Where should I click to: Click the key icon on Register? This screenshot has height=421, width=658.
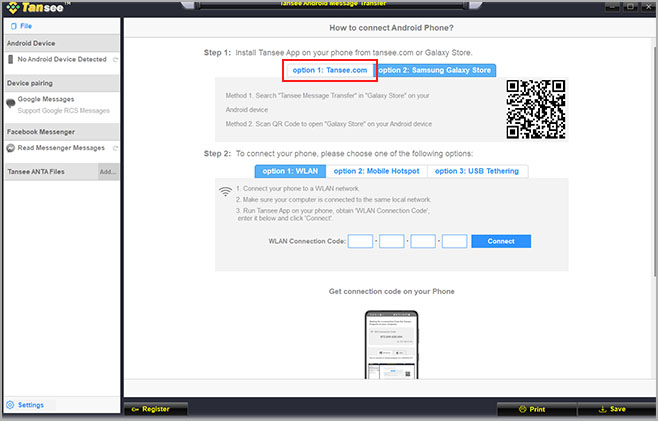coord(135,409)
